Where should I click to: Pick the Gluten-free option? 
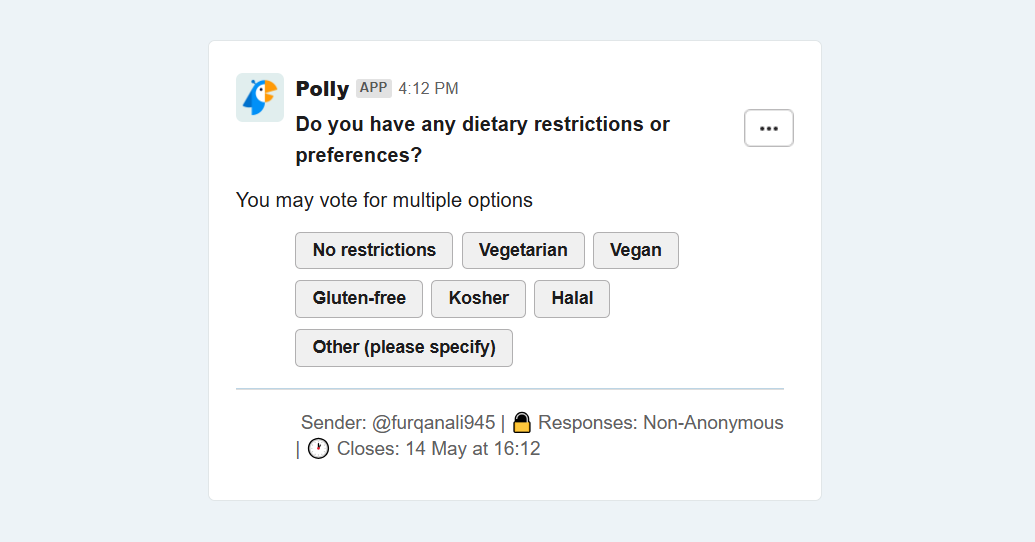[x=359, y=298]
